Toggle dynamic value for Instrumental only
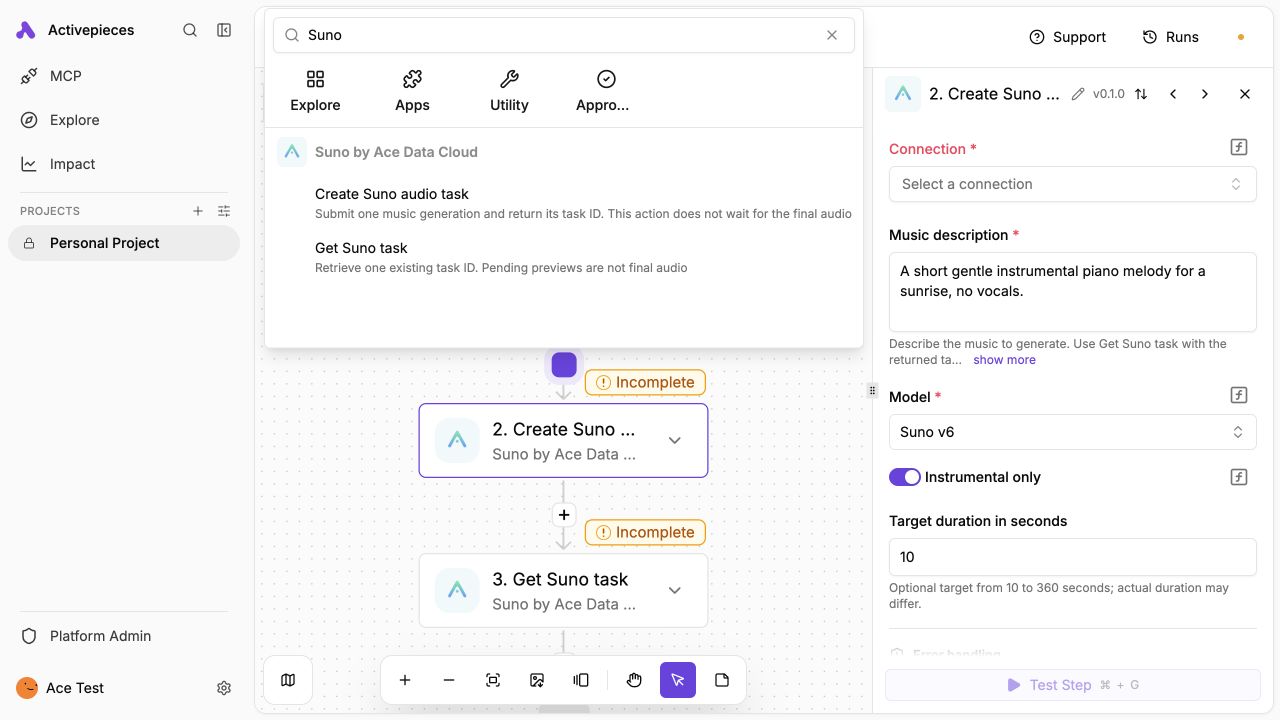Screen dimensions: 1280x720 click(1239, 477)
